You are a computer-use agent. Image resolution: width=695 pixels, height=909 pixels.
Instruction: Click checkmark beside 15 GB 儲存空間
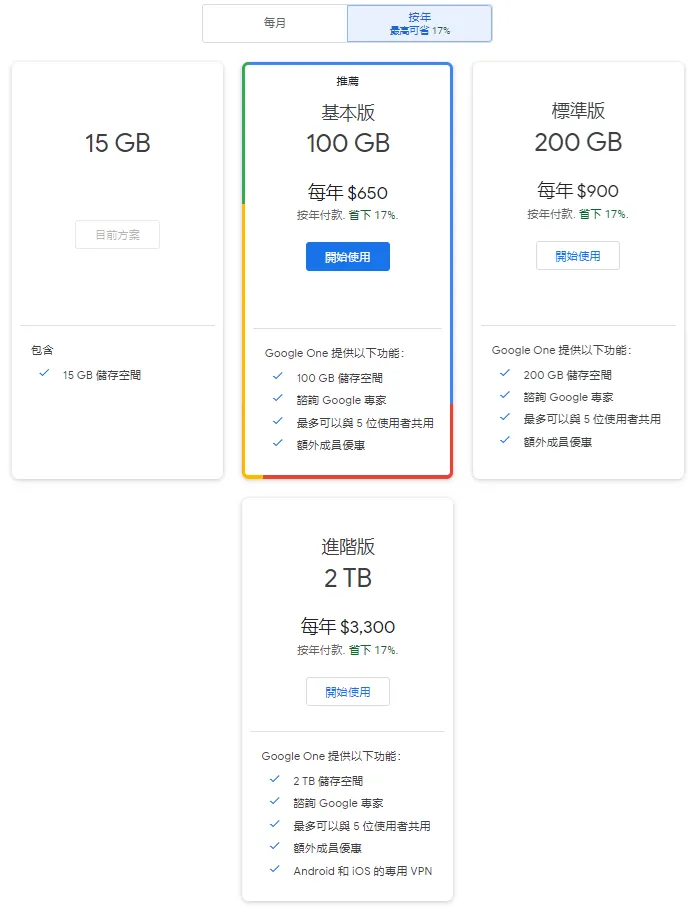tap(44, 374)
